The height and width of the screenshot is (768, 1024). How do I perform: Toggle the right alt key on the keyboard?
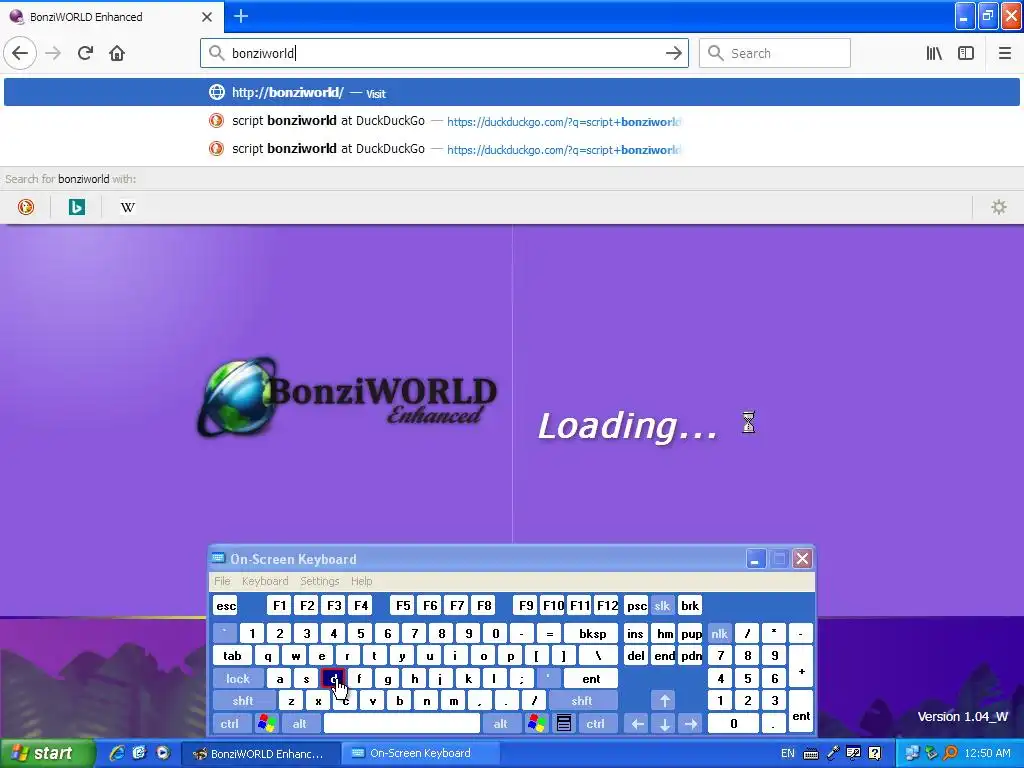[x=500, y=724]
